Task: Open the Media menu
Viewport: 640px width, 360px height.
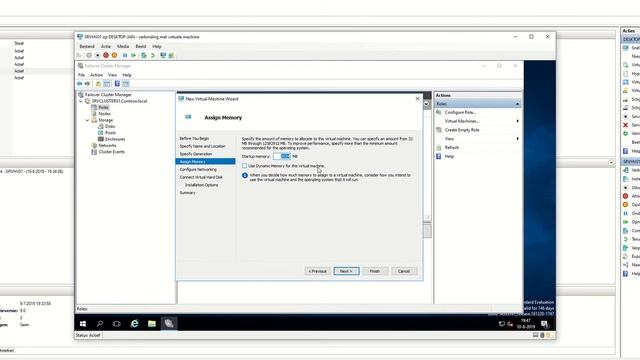Action: 123,47
